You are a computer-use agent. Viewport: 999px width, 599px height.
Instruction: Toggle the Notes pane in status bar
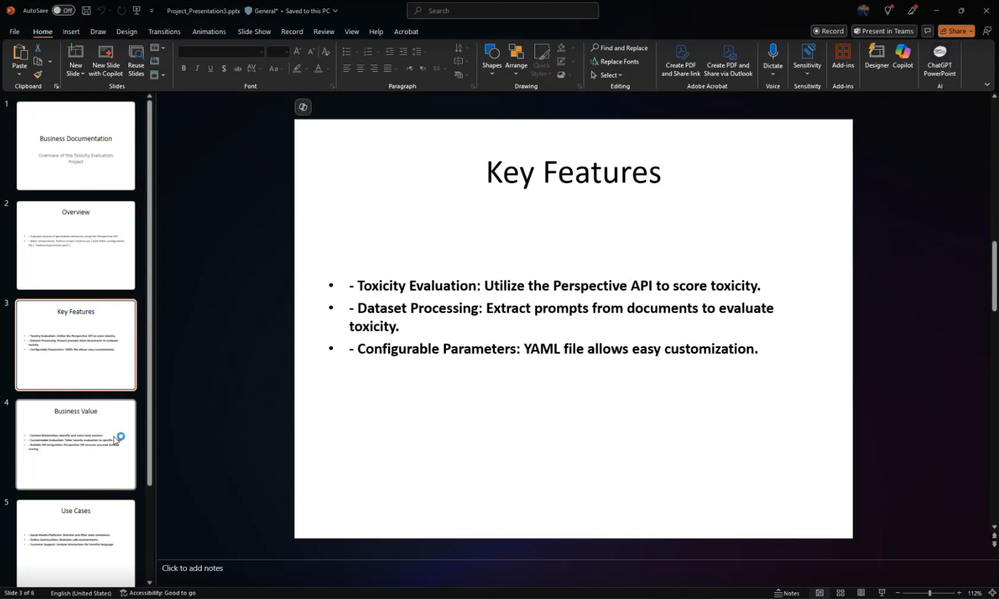tap(787, 593)
